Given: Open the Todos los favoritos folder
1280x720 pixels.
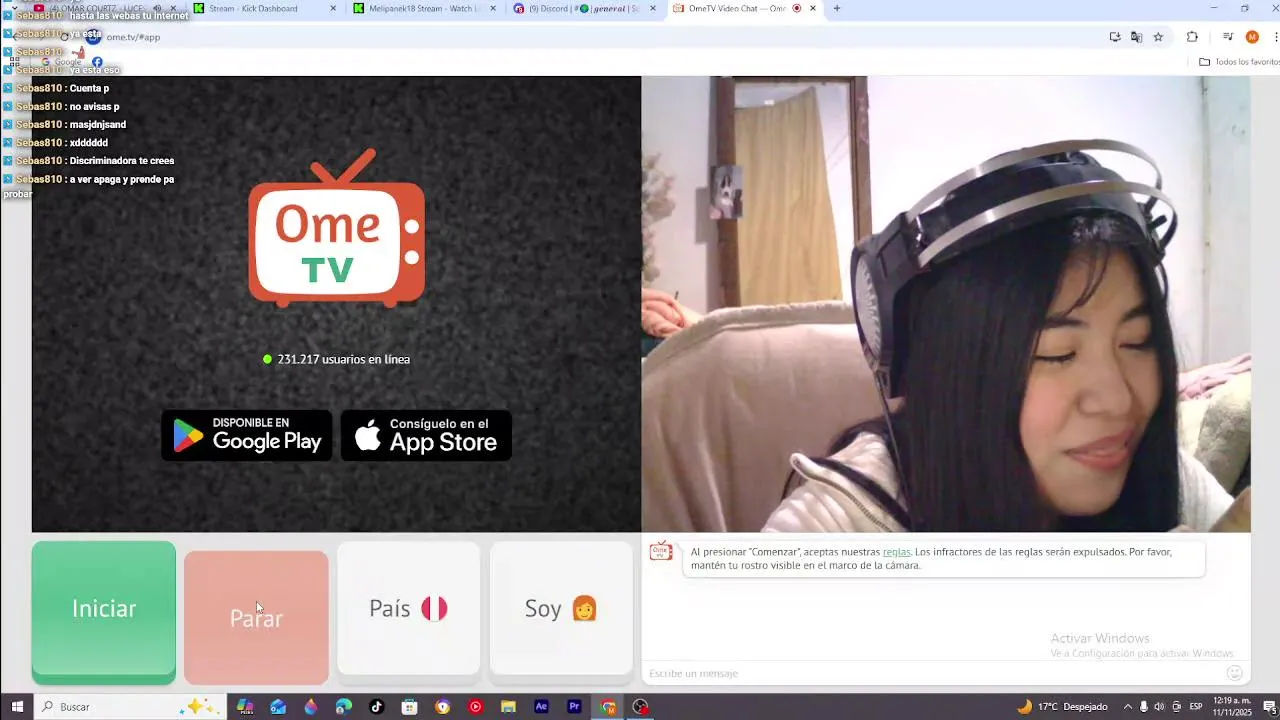Looking at the screenshot, I should (1239, 62).
